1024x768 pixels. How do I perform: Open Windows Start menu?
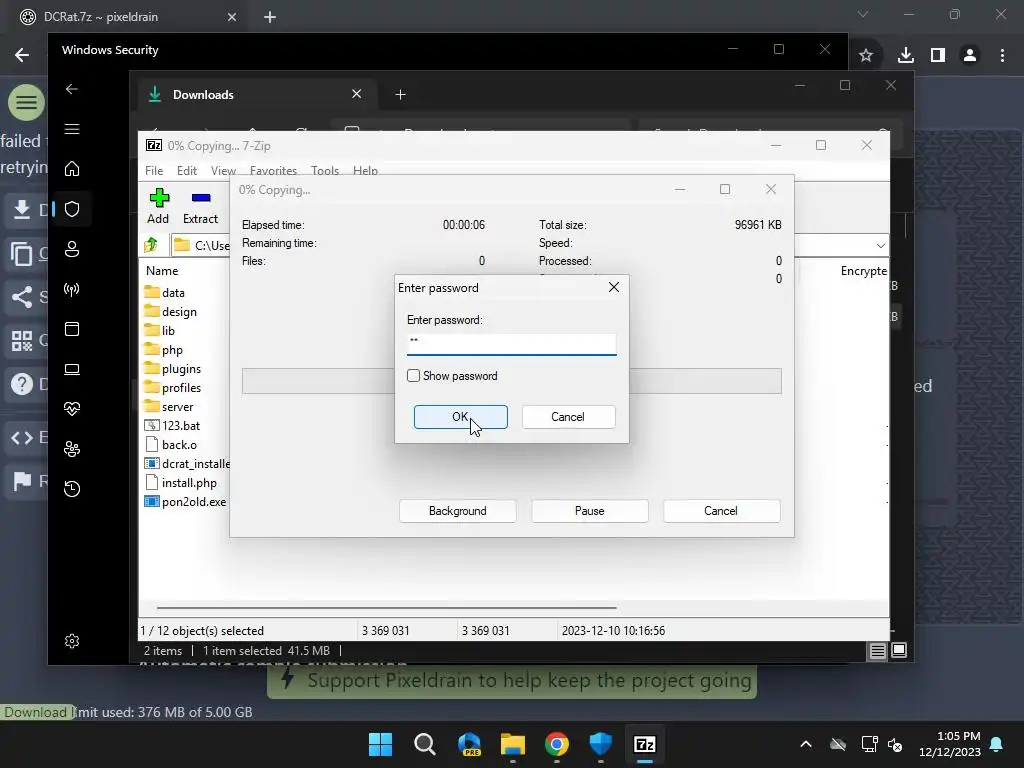click(x=380, y=744)
